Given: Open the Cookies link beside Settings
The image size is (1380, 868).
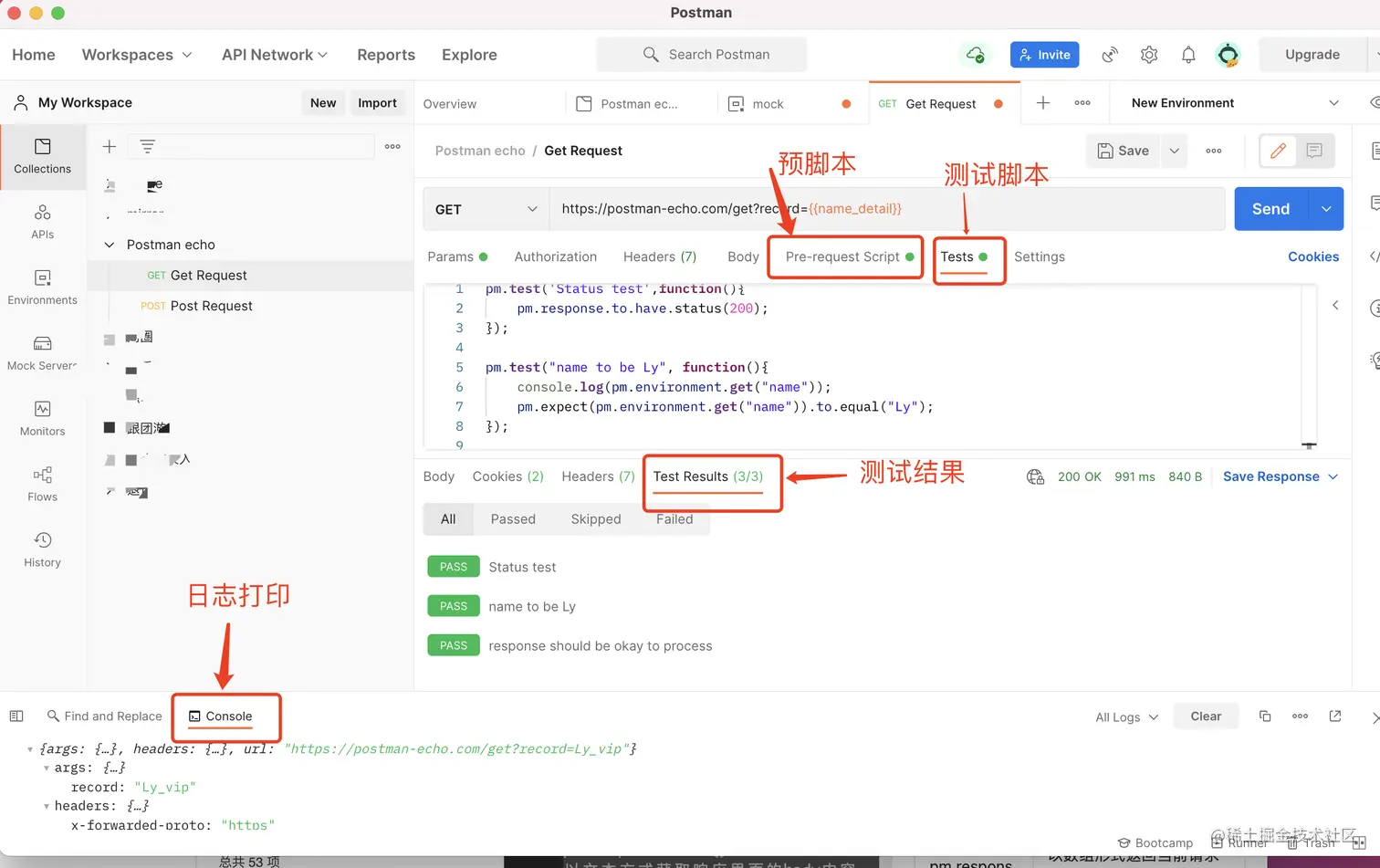Looking at the screenshot, I should coord(1313,257).
